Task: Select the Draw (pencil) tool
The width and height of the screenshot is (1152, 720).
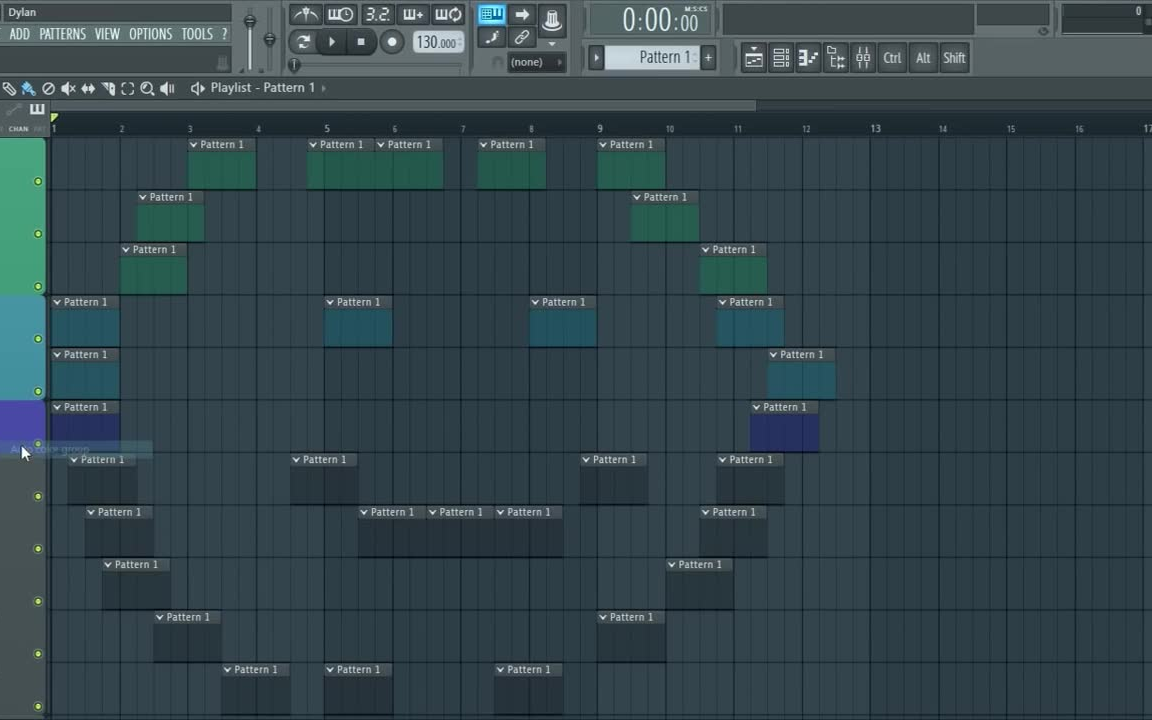Action: point(10,88)
